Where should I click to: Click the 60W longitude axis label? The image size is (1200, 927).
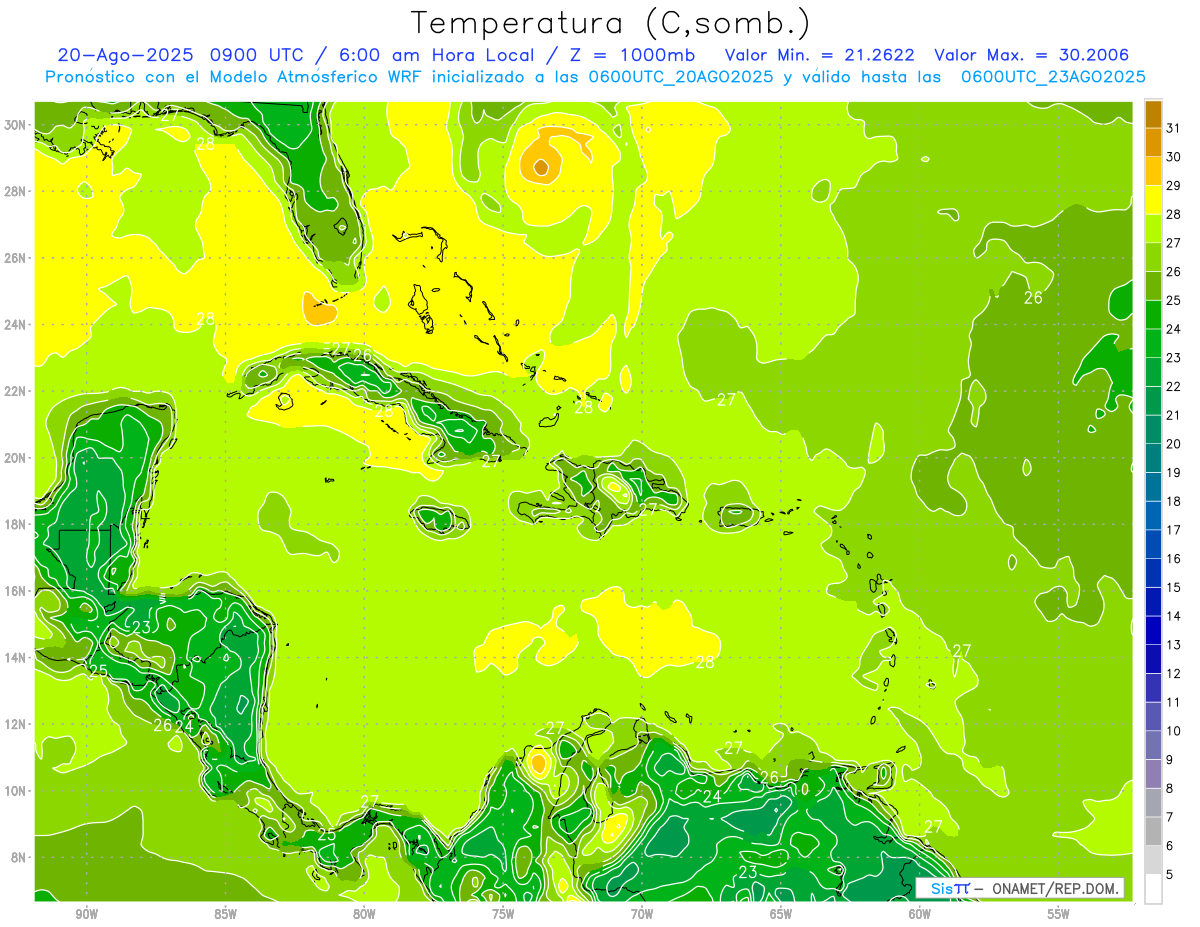[x=920, y=914]
